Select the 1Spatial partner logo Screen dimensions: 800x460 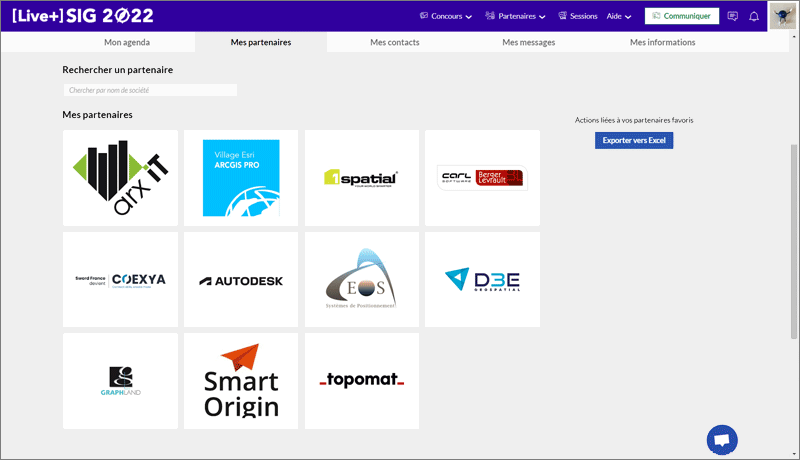pyautogui.click(x=362, y=178)
